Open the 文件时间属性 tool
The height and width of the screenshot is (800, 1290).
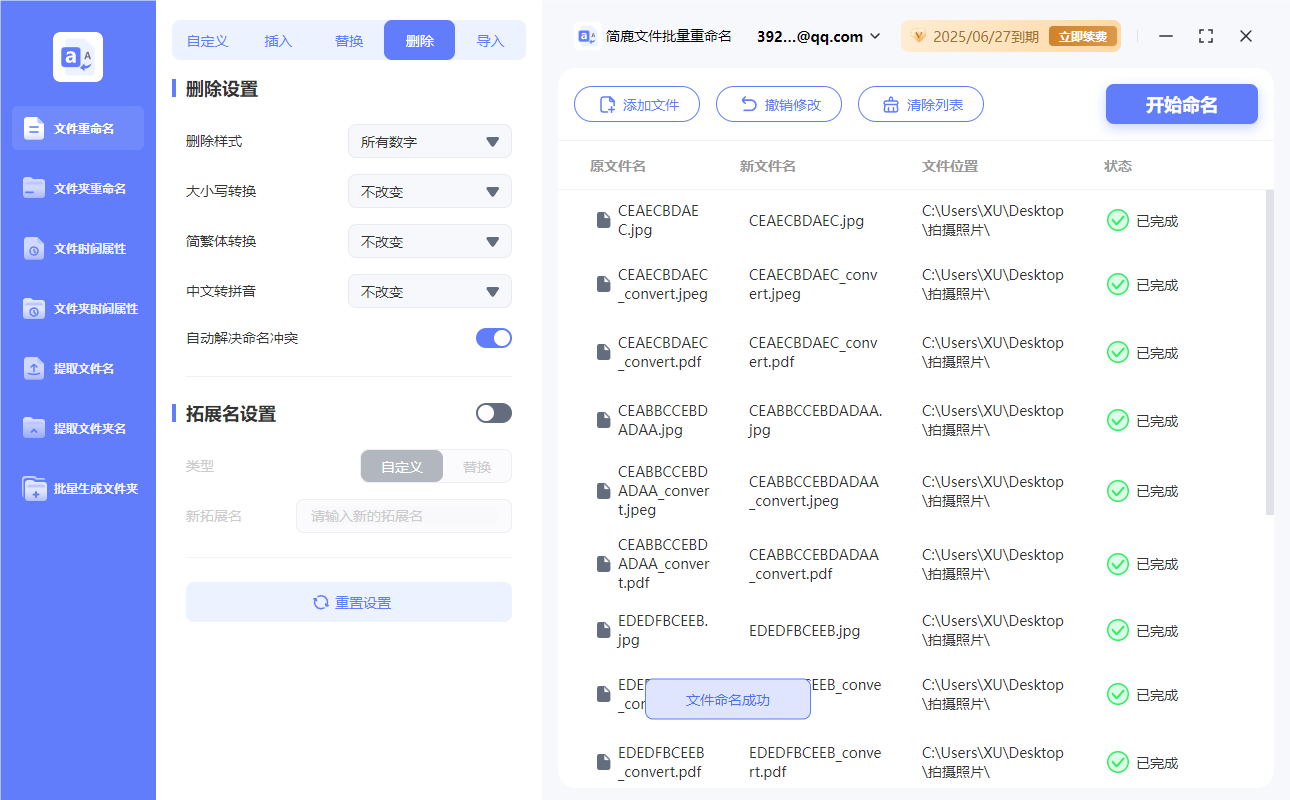(x=77, y=248)
